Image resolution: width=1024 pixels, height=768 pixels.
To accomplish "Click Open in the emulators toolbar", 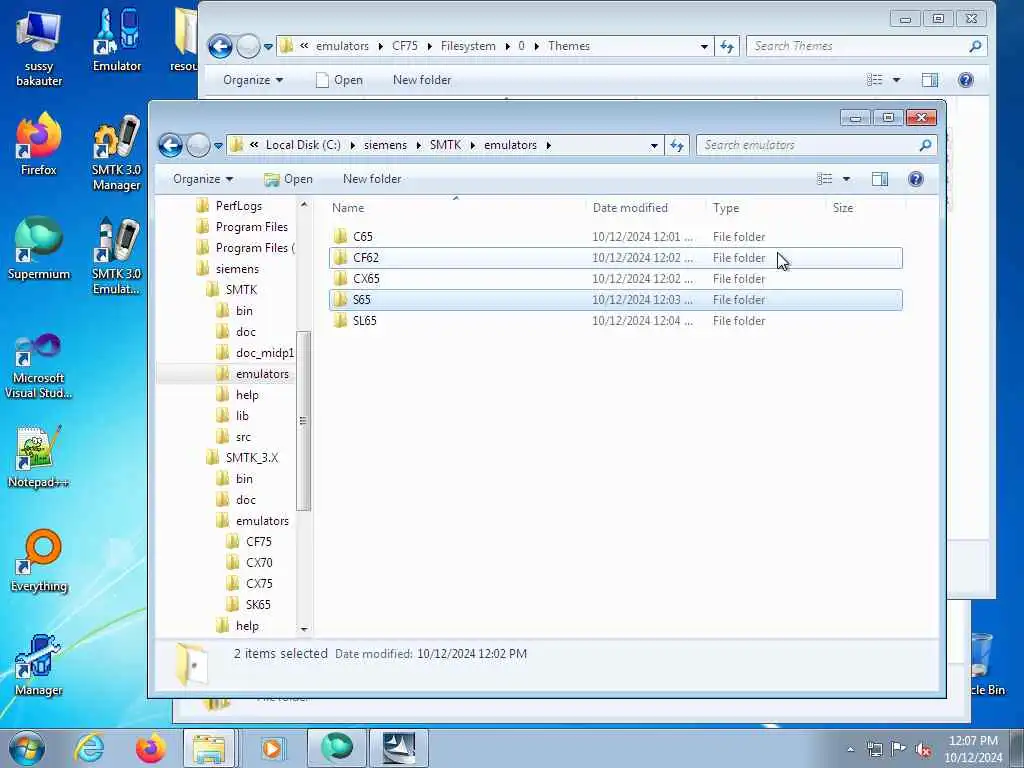I will pyautogui.click(x=288, y=179).
